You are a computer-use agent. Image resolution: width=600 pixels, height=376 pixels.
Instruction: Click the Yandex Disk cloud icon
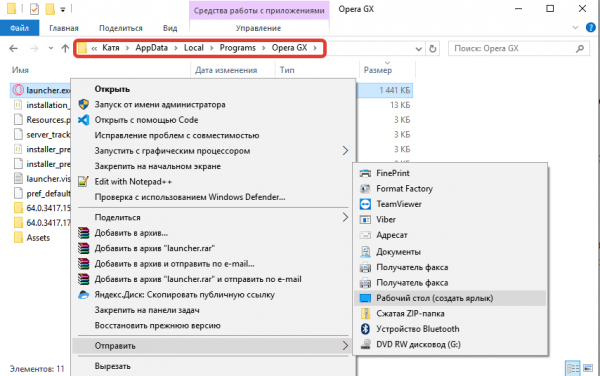coord(83,295)
